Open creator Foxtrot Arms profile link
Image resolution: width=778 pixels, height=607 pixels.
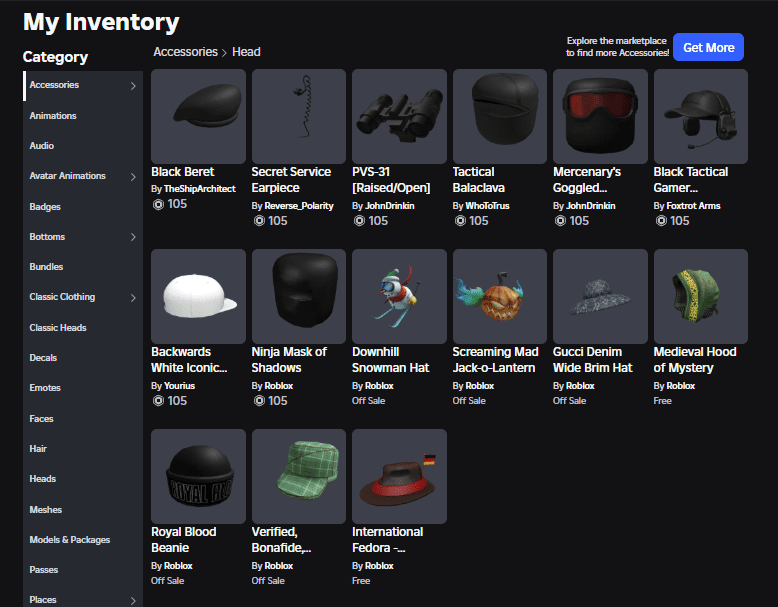tap(693, 206)
